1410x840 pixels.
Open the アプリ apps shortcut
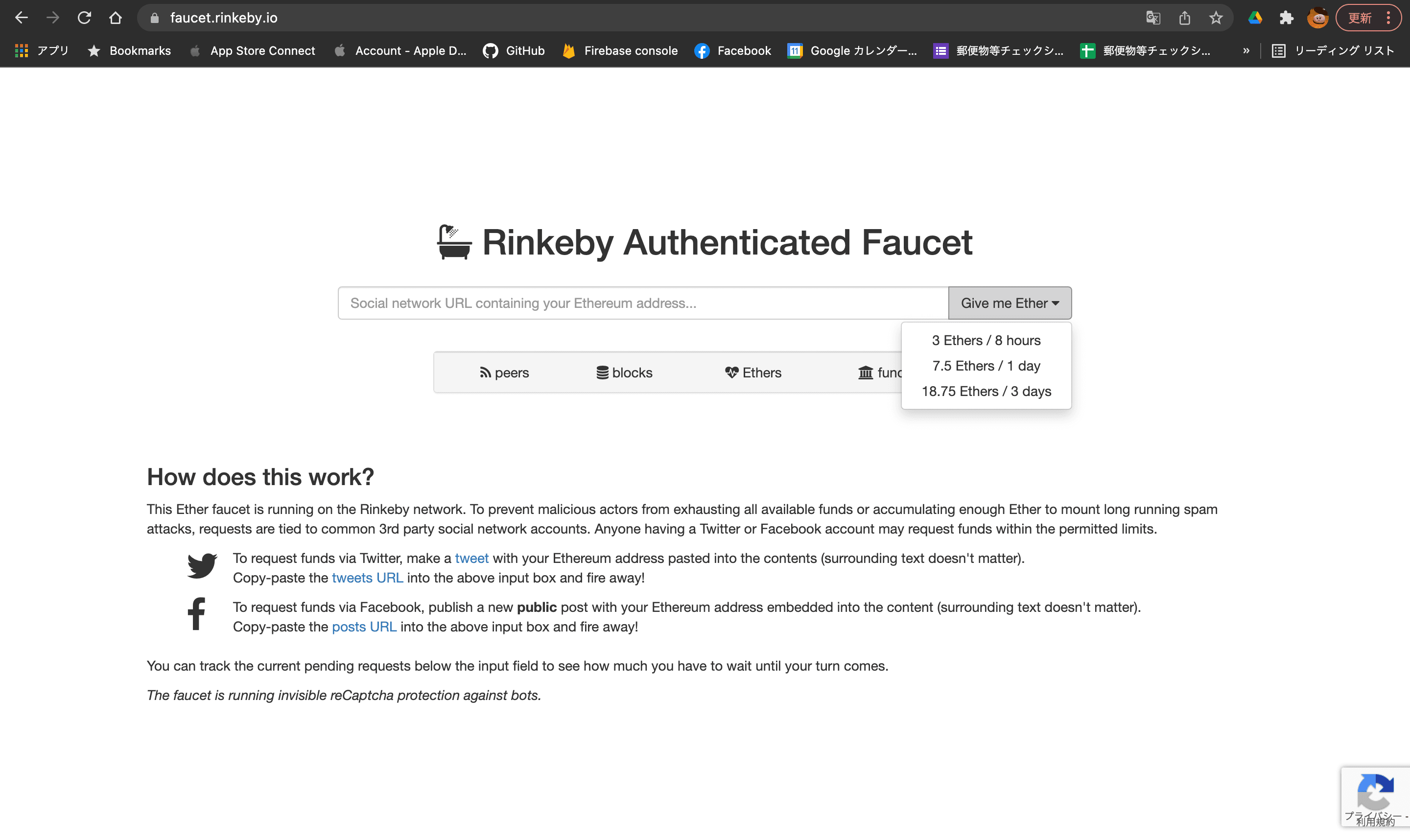click(x=42, y=51)
